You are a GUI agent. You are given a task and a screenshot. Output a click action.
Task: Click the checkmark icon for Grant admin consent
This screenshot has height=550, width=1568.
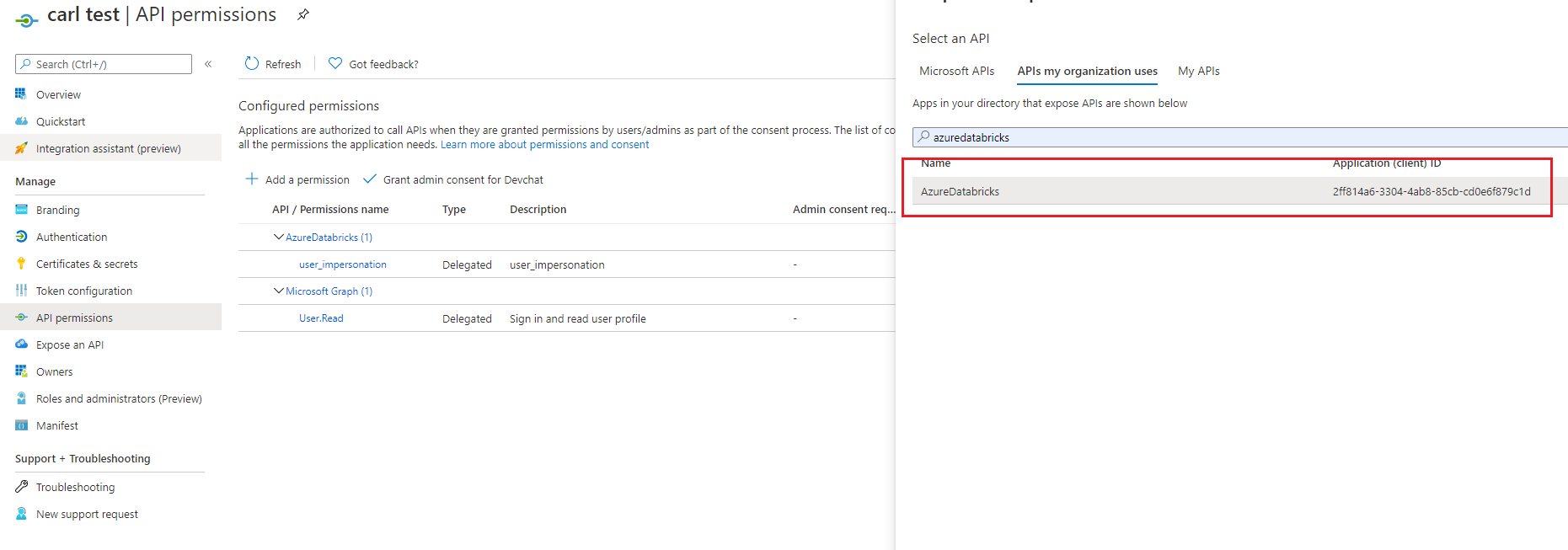(x=369, y=179)
